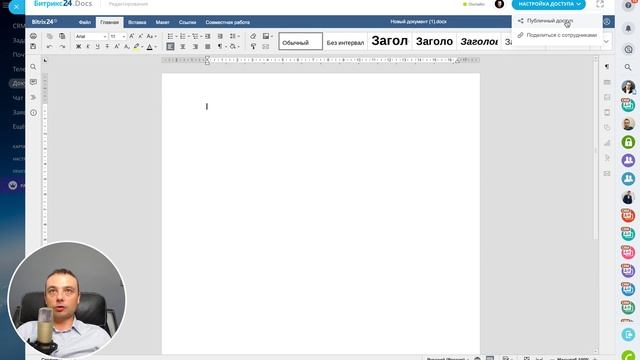Toggle strikethrough formatting

click(x=107, y=47)
